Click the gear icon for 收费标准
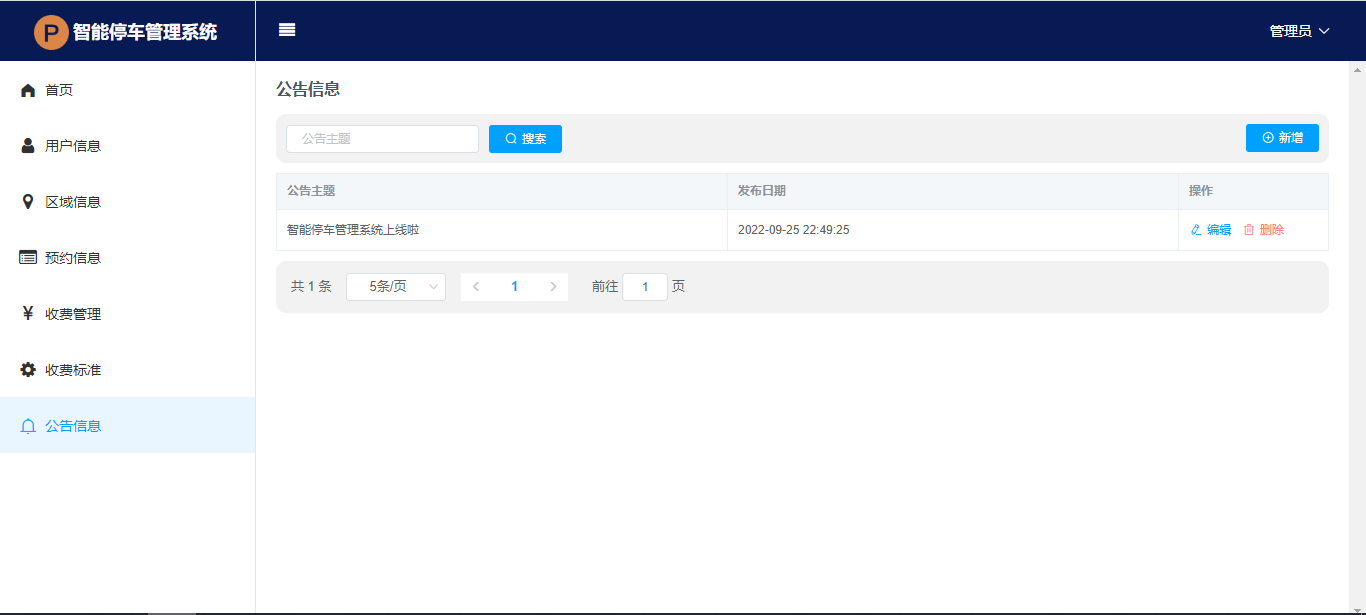 (x=28, y=370)
